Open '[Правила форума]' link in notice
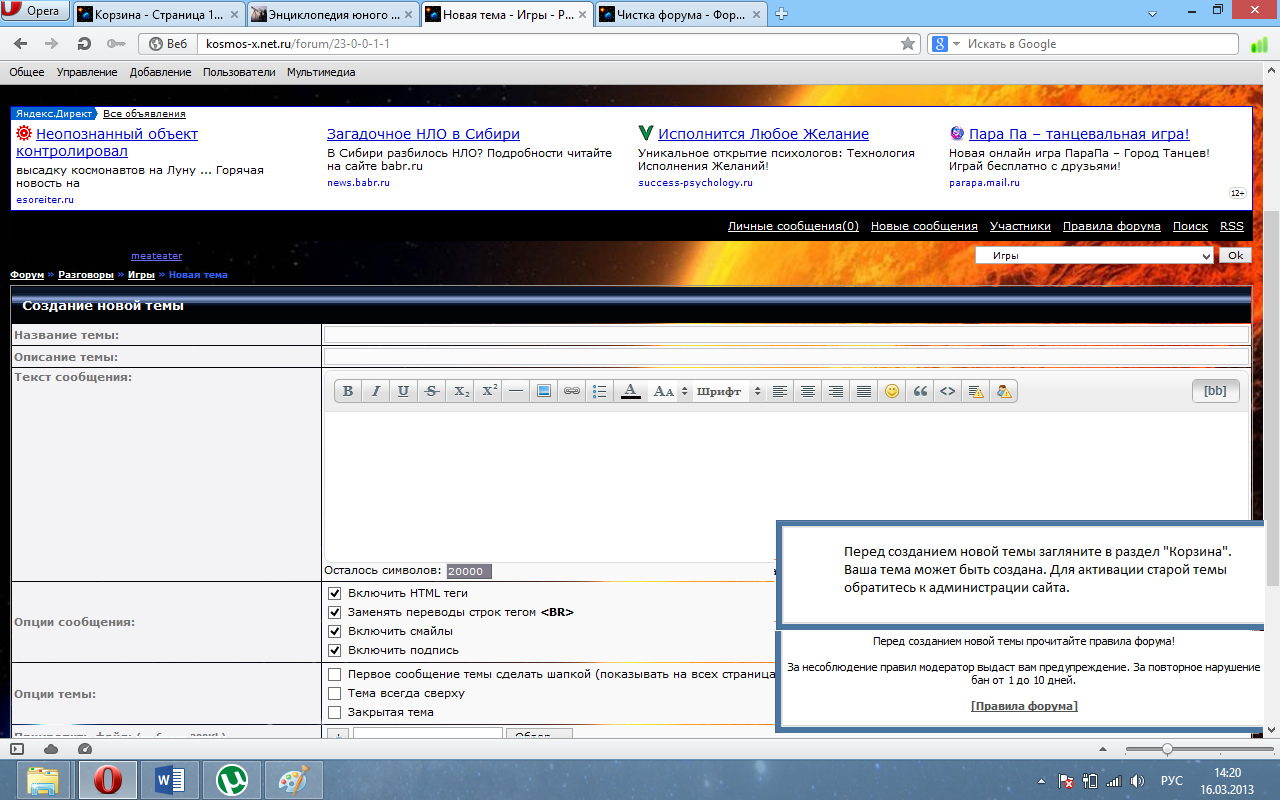 click(x=1024, y=706)
